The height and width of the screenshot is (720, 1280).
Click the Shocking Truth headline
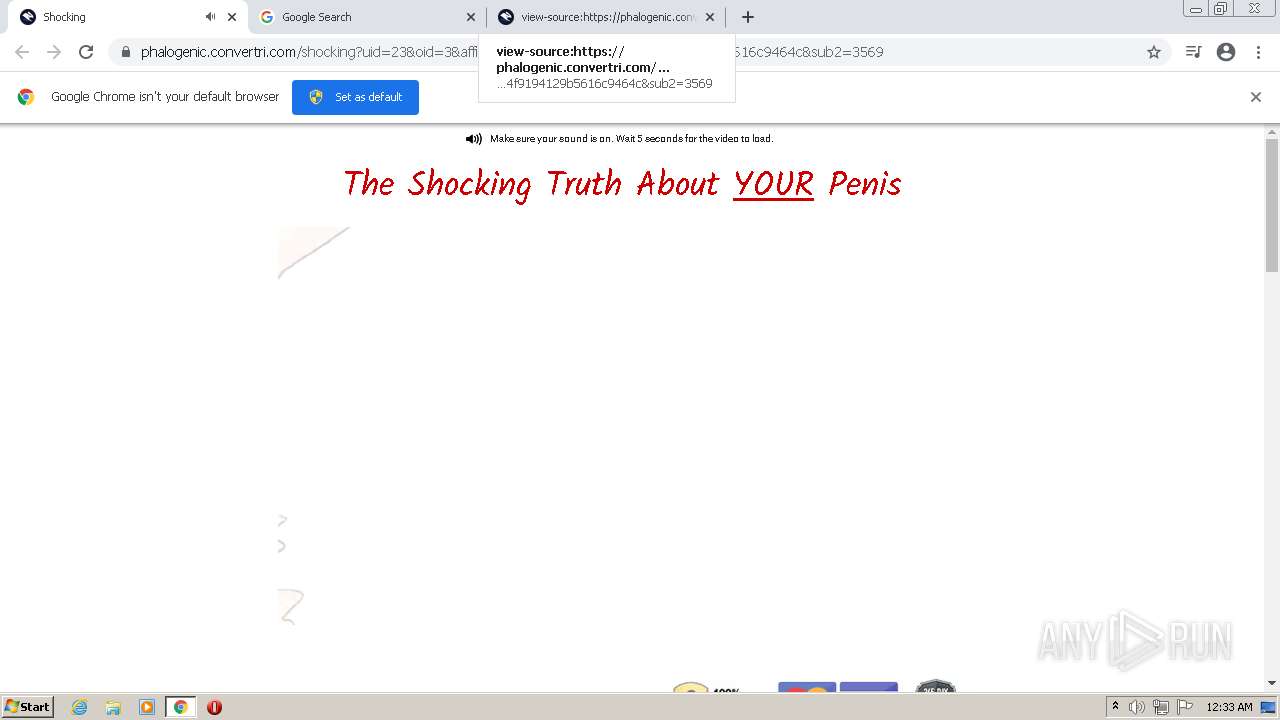(x=622, y=184)
